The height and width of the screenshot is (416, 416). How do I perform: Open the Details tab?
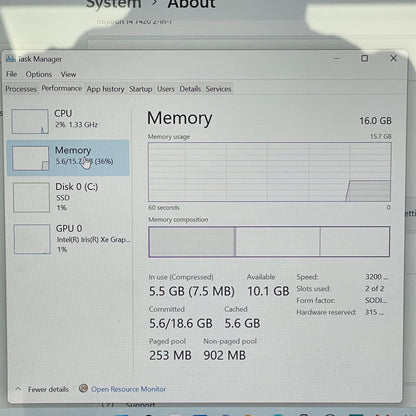click(x=190, y=89)
